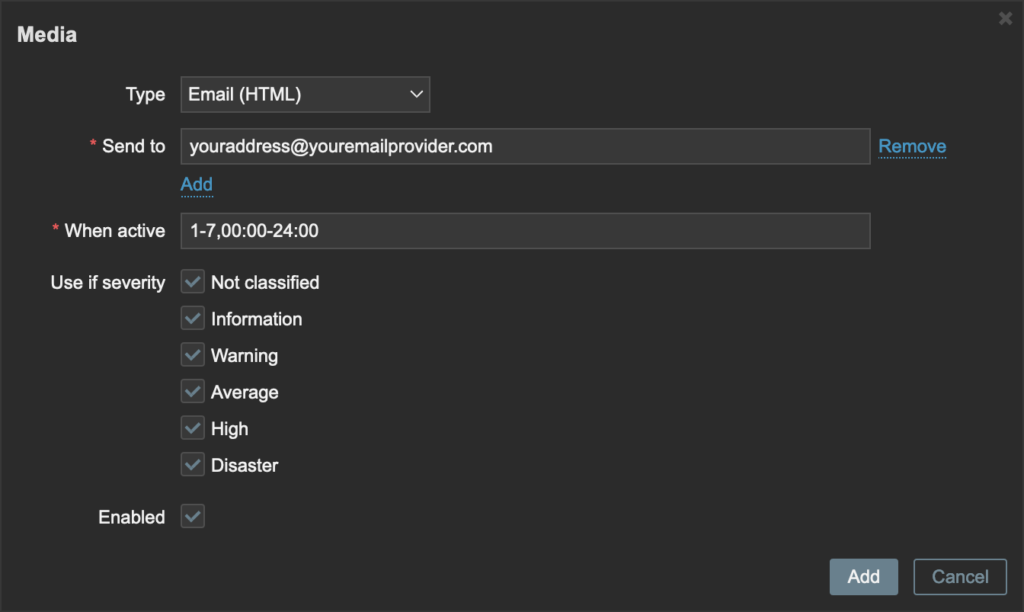Uncheck the Disaster severity checkbox

coord(193,465)
